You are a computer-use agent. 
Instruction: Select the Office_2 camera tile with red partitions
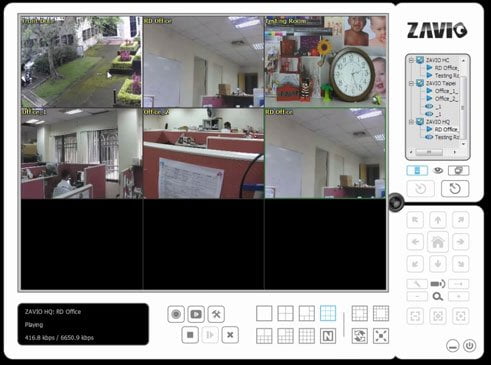coord(203,153)
